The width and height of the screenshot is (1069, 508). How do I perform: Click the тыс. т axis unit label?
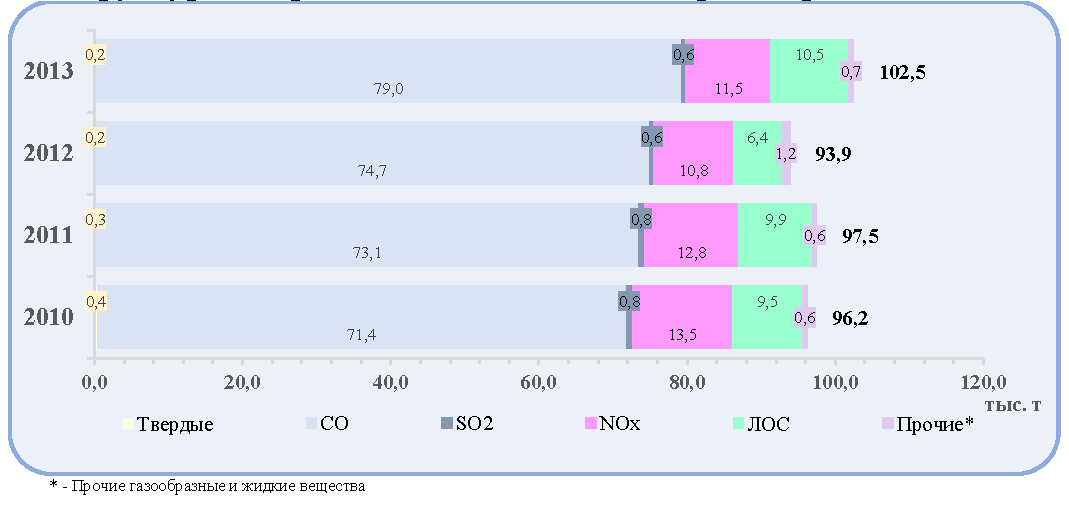1012,405
